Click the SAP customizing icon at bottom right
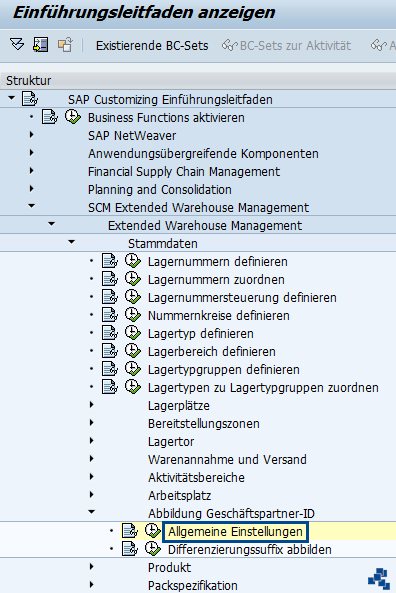The height and width of the screenshot is (593, 396). [379, 579]
